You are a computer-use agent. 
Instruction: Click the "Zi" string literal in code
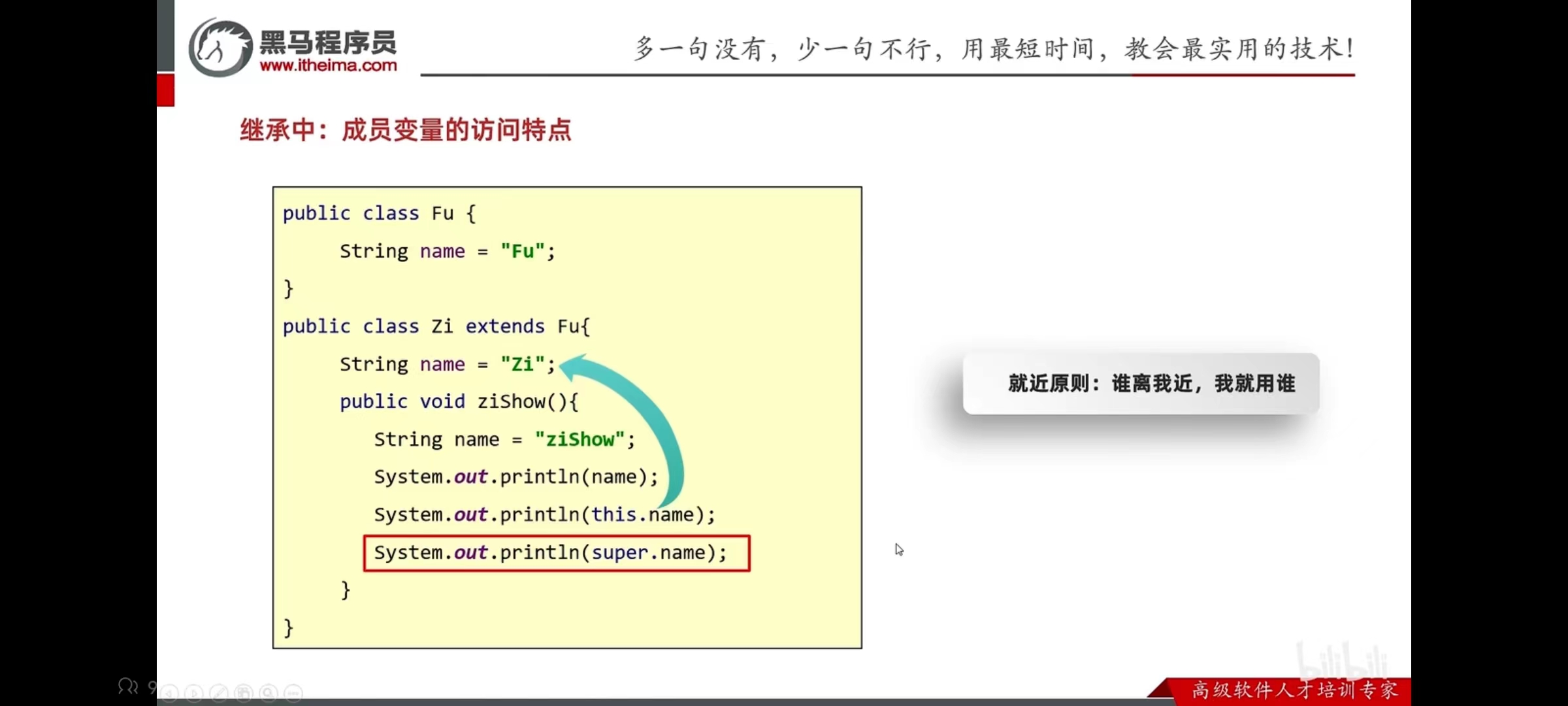pyautogui.click(x=522, y=364)
